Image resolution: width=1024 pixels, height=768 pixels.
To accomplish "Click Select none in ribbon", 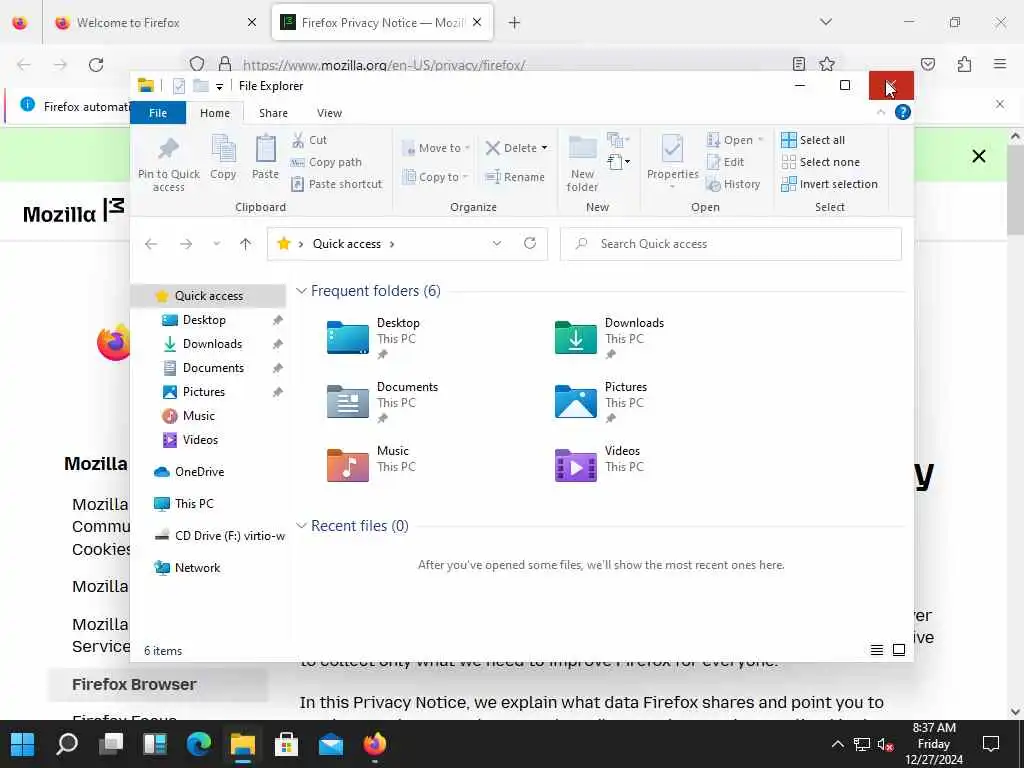I will point(820,162).
